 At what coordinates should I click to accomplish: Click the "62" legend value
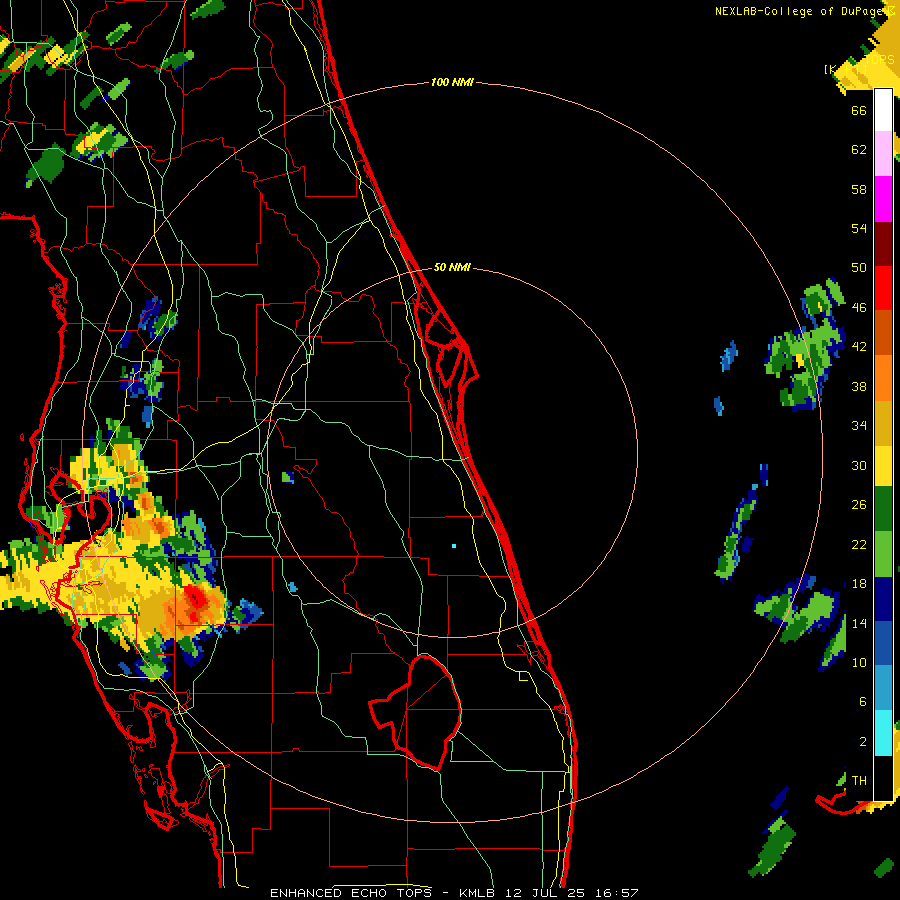[x=859, y=150]
